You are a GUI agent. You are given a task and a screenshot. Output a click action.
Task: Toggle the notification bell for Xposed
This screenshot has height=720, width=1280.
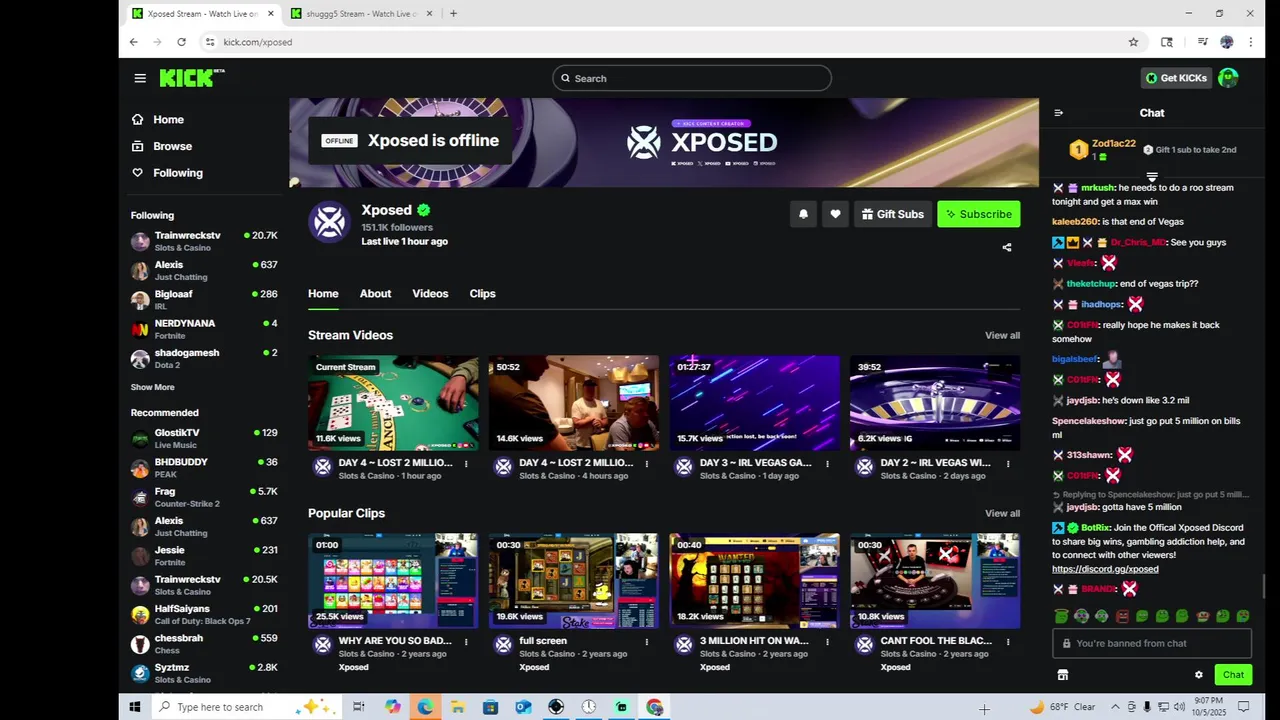click(x=803, y=214)
